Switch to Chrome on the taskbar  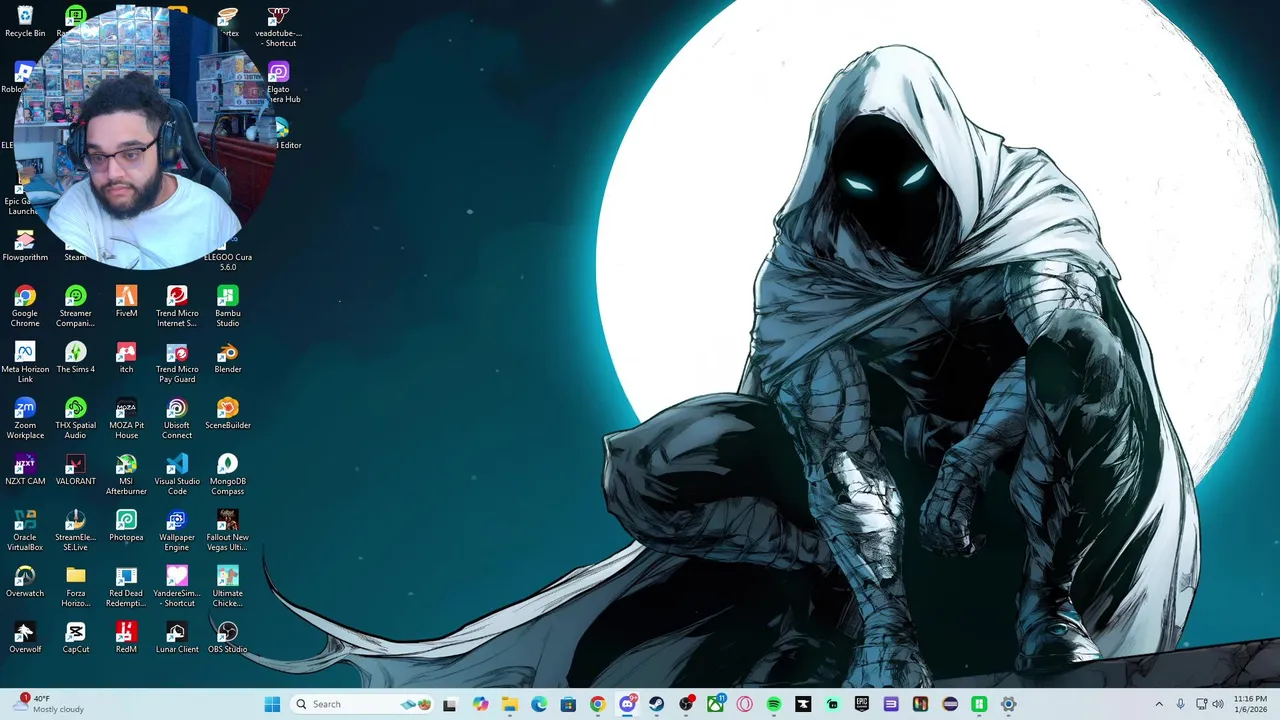click(598, 704)
